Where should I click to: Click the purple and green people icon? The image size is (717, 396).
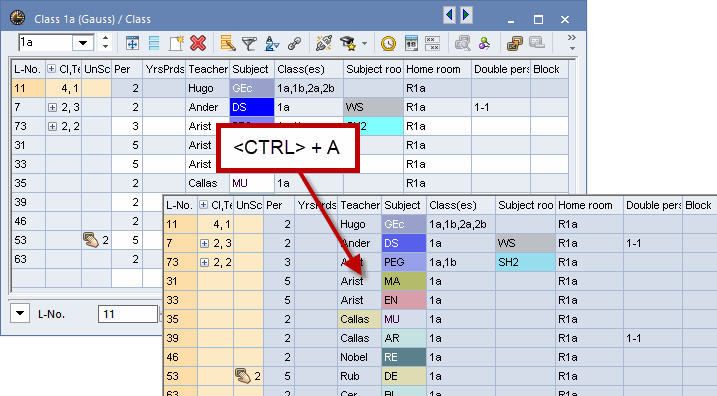pyautogui.click(x=484, y=43)
